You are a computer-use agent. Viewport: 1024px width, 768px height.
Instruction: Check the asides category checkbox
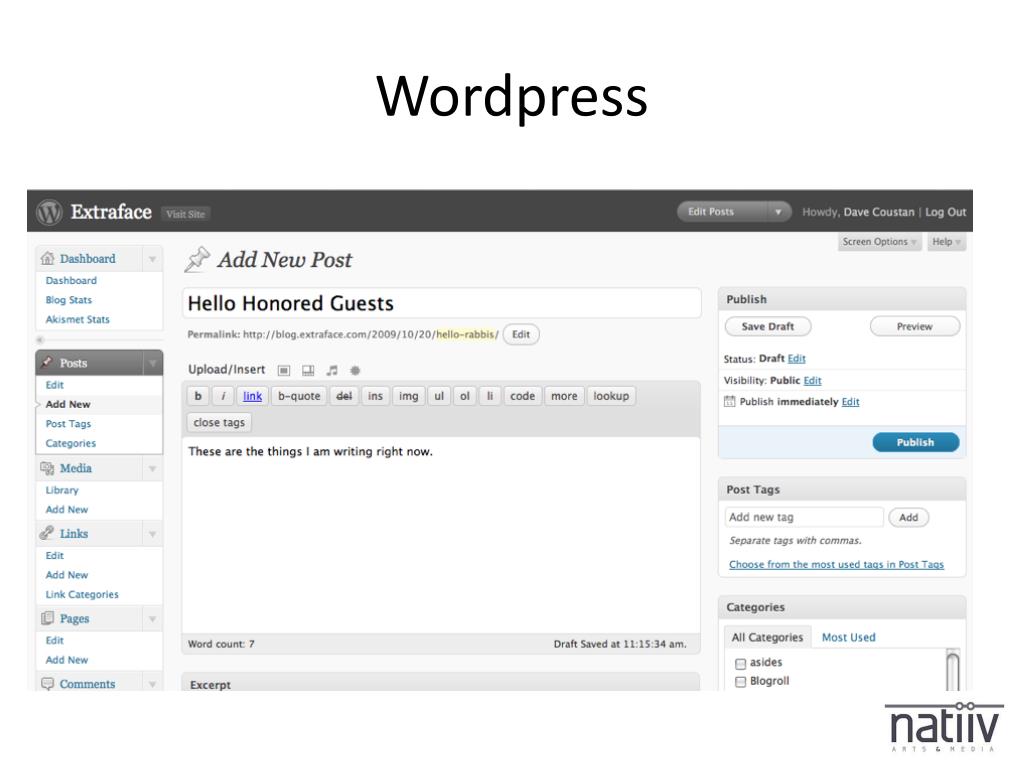pyautogui.click(x=741, y=664)
